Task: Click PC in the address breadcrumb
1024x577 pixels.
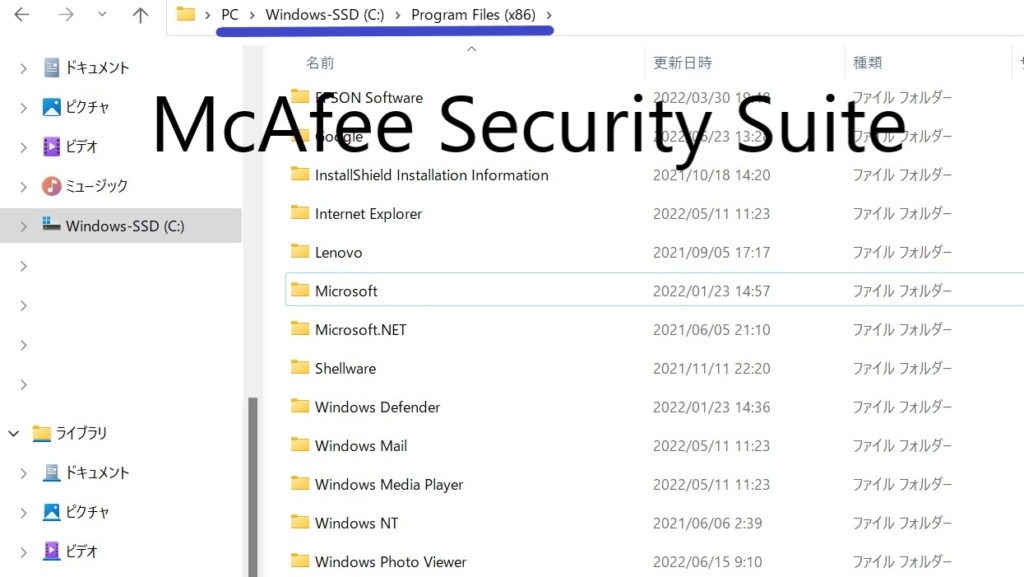Action: coord(230,14)
